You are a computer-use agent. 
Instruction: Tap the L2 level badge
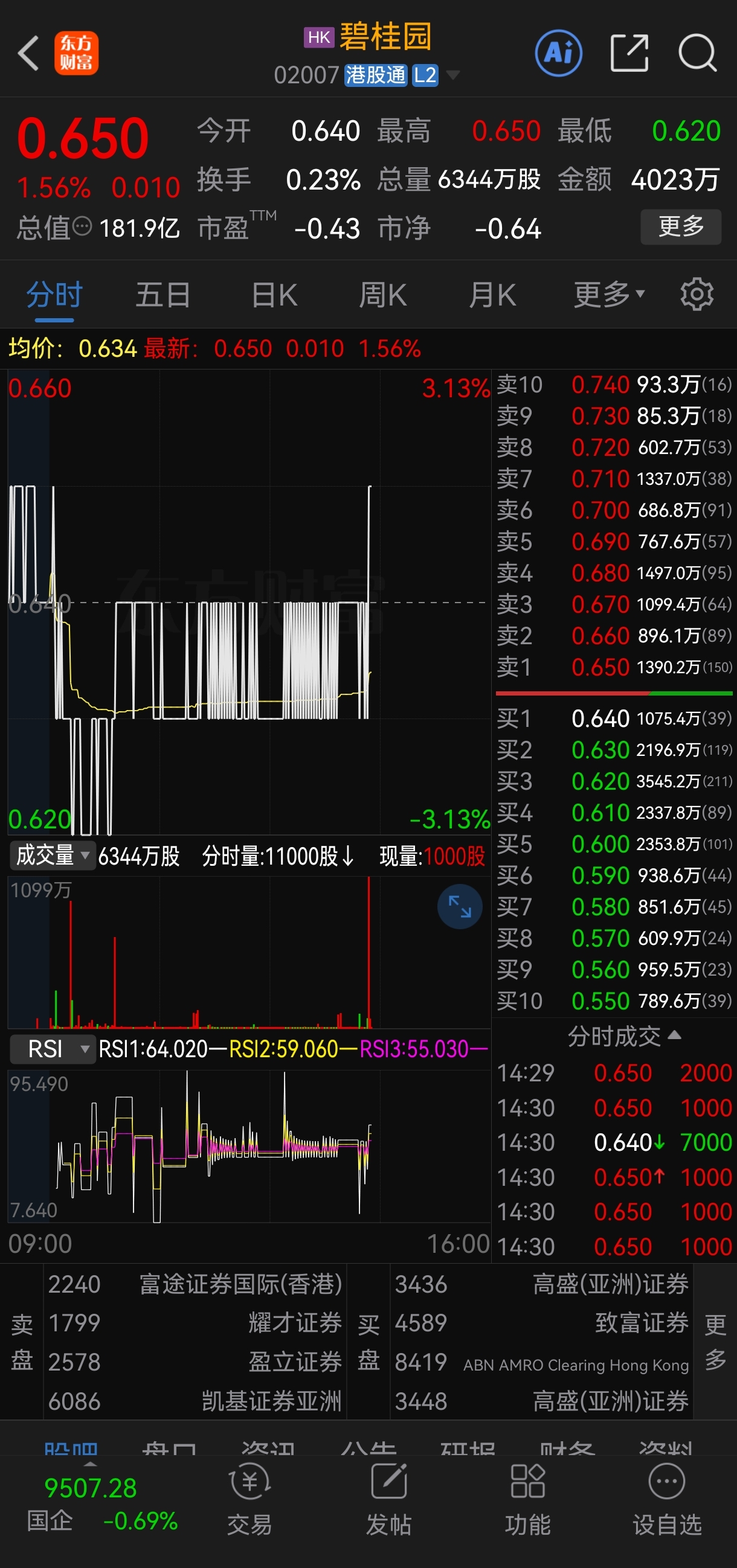[x=425, y=75]
